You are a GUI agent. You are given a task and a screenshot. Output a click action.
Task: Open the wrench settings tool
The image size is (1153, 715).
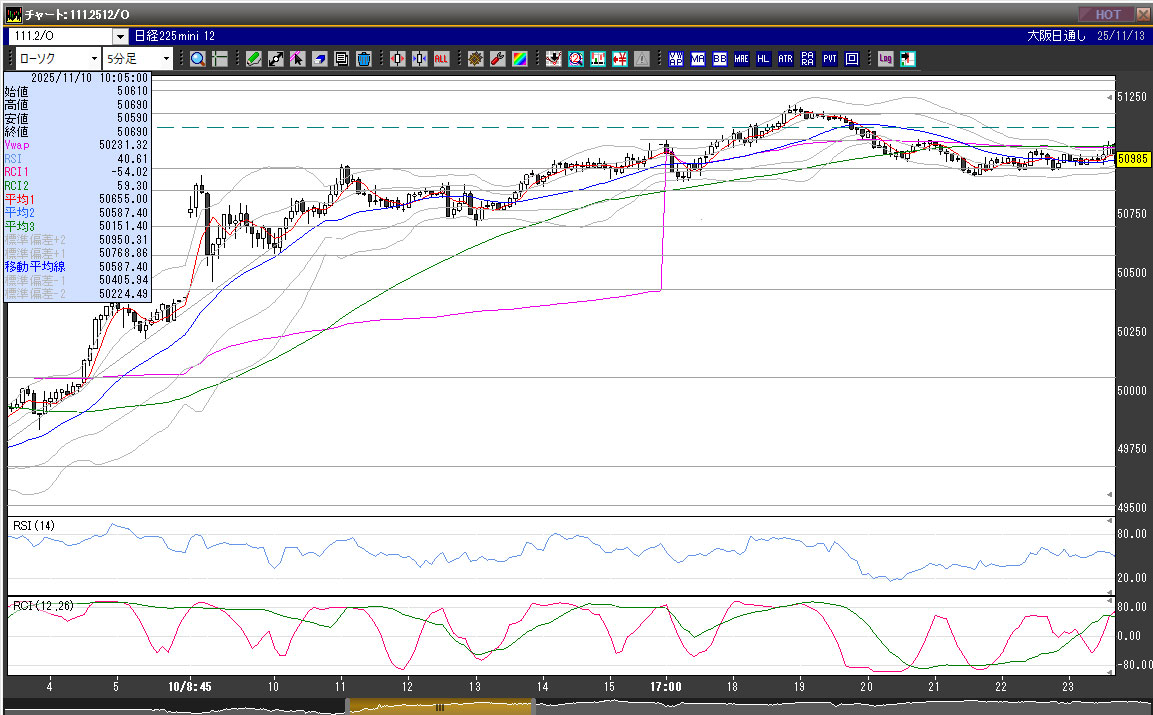tap(497, 59)
